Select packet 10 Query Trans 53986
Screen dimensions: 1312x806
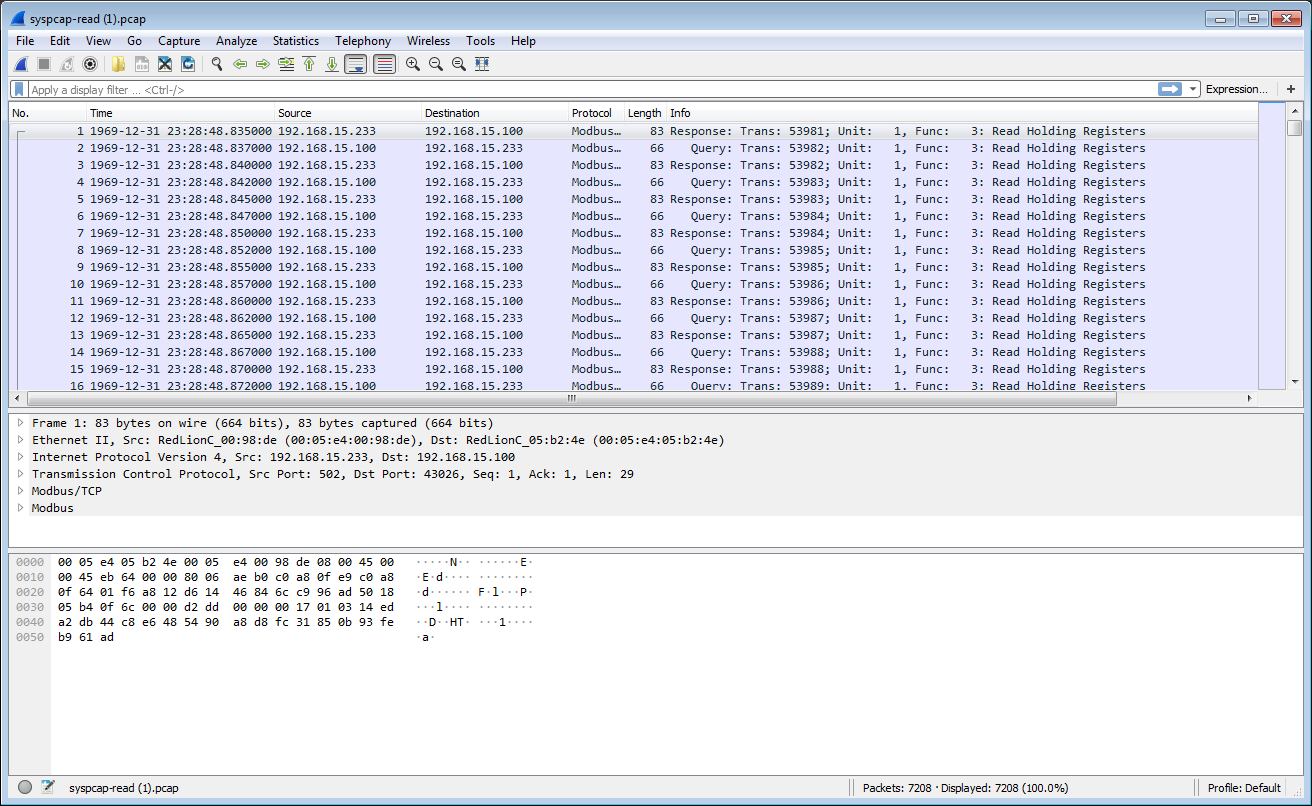coord(634,284)
